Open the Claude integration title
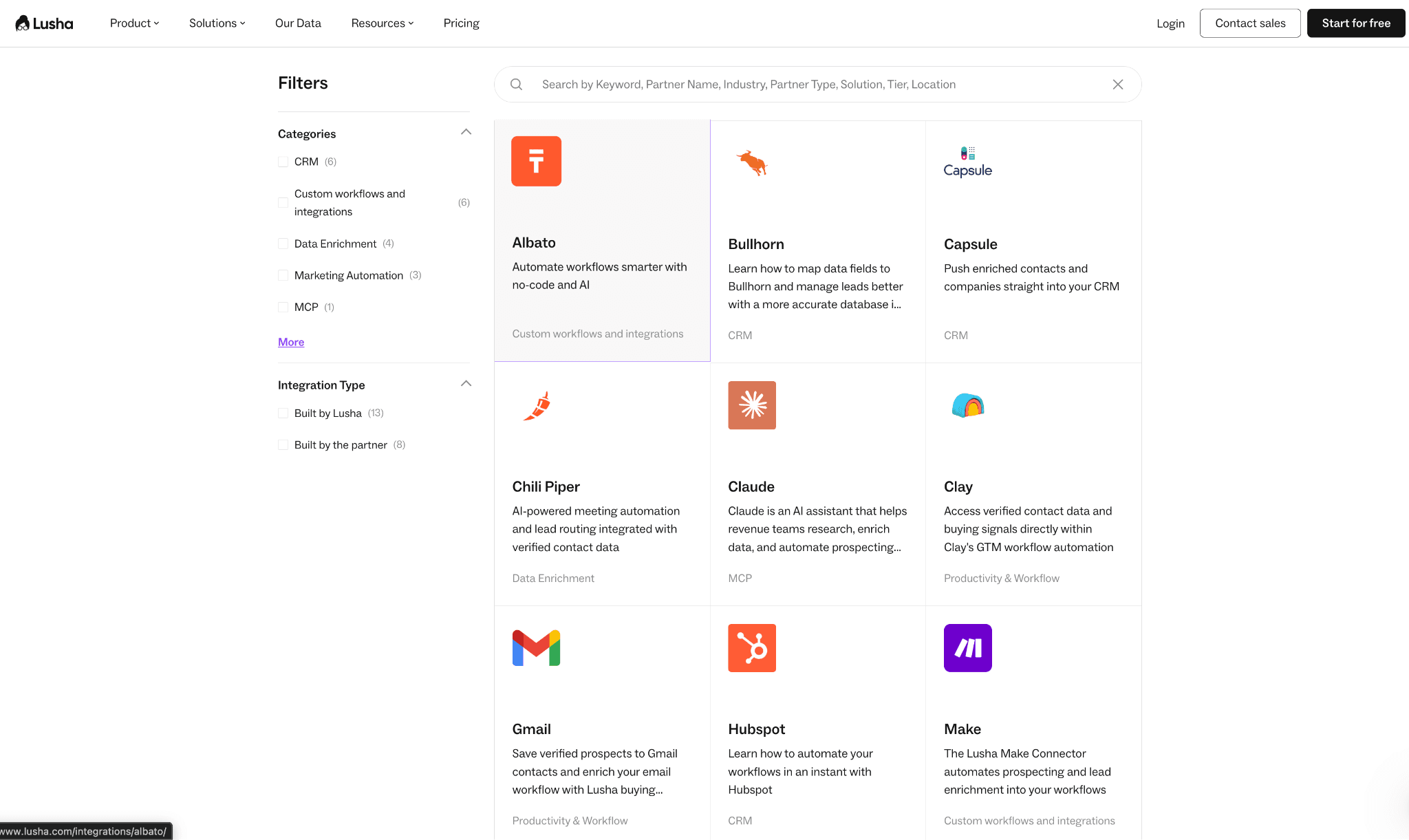Screen dimensions: 1409x840 [x=751, y=487]
